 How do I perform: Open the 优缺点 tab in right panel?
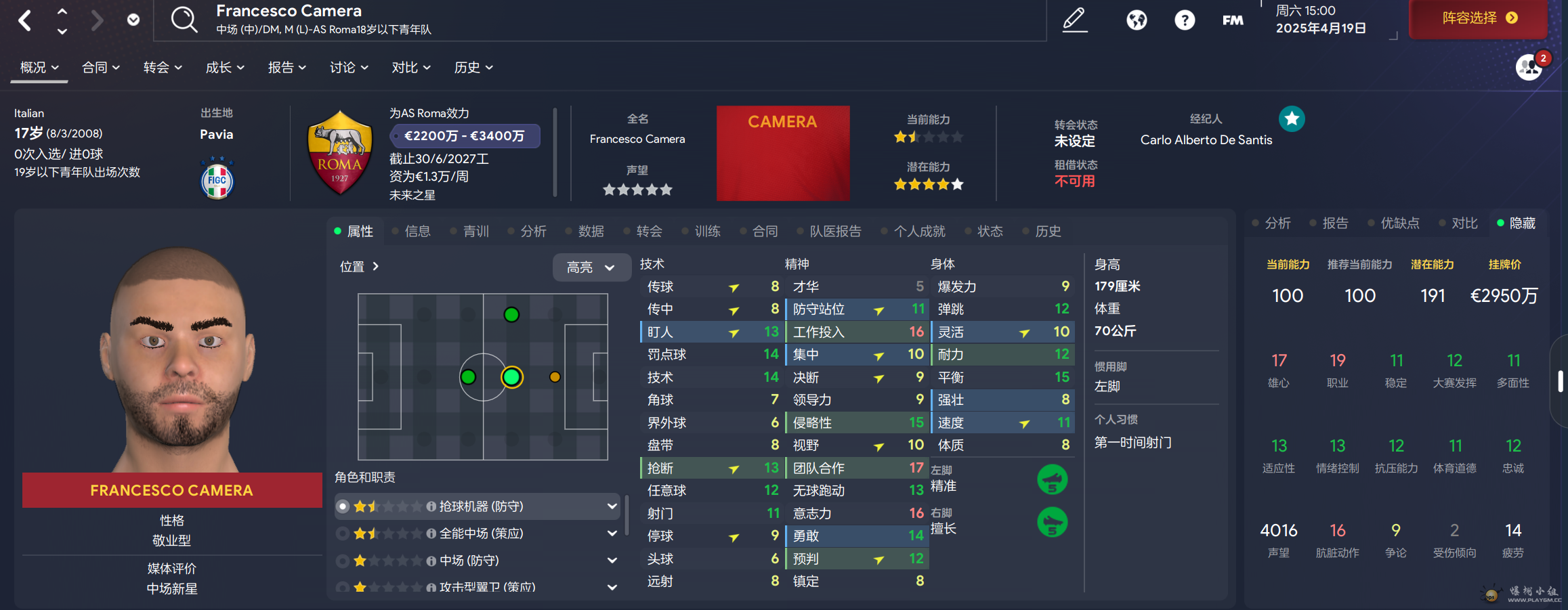[x=1399, y=223]
